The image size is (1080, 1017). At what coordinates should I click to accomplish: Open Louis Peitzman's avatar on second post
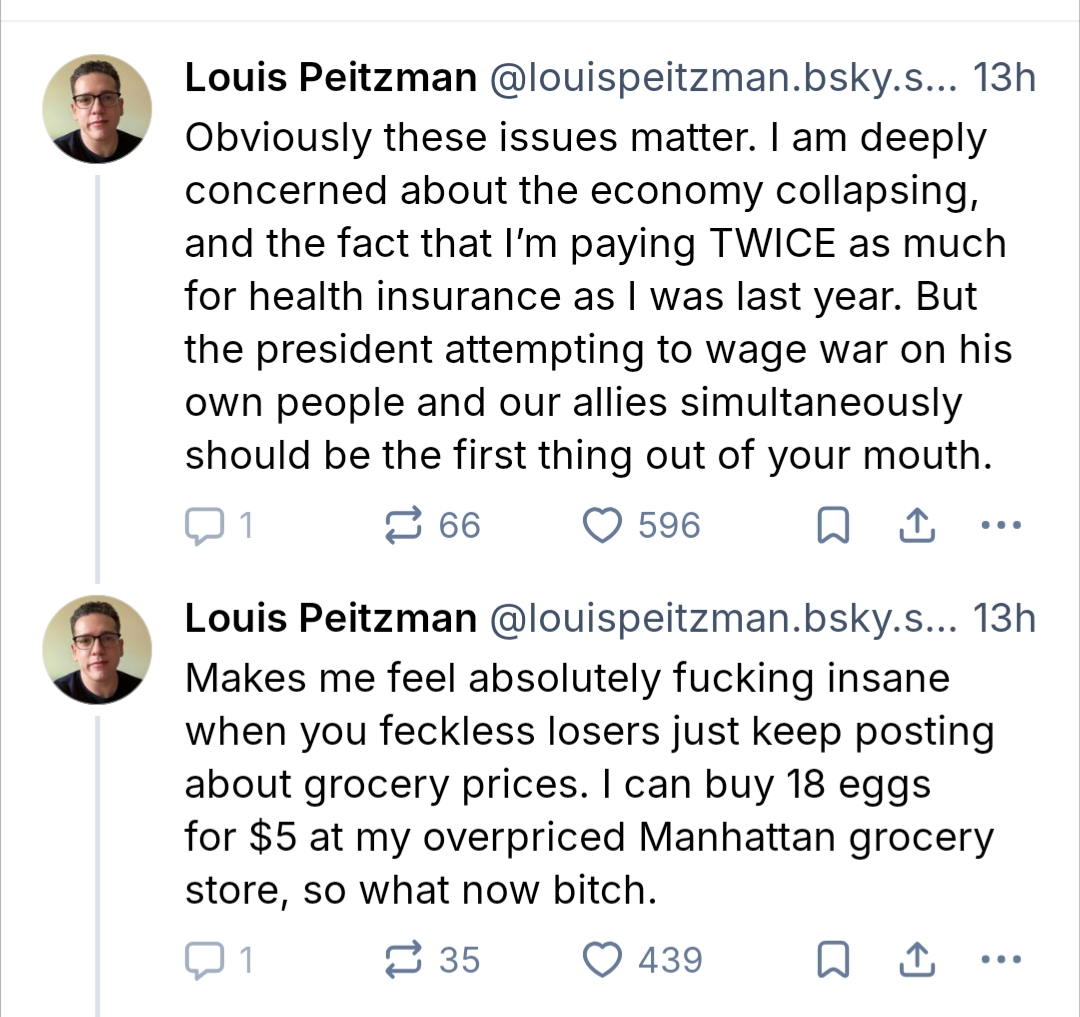point(97,649)
